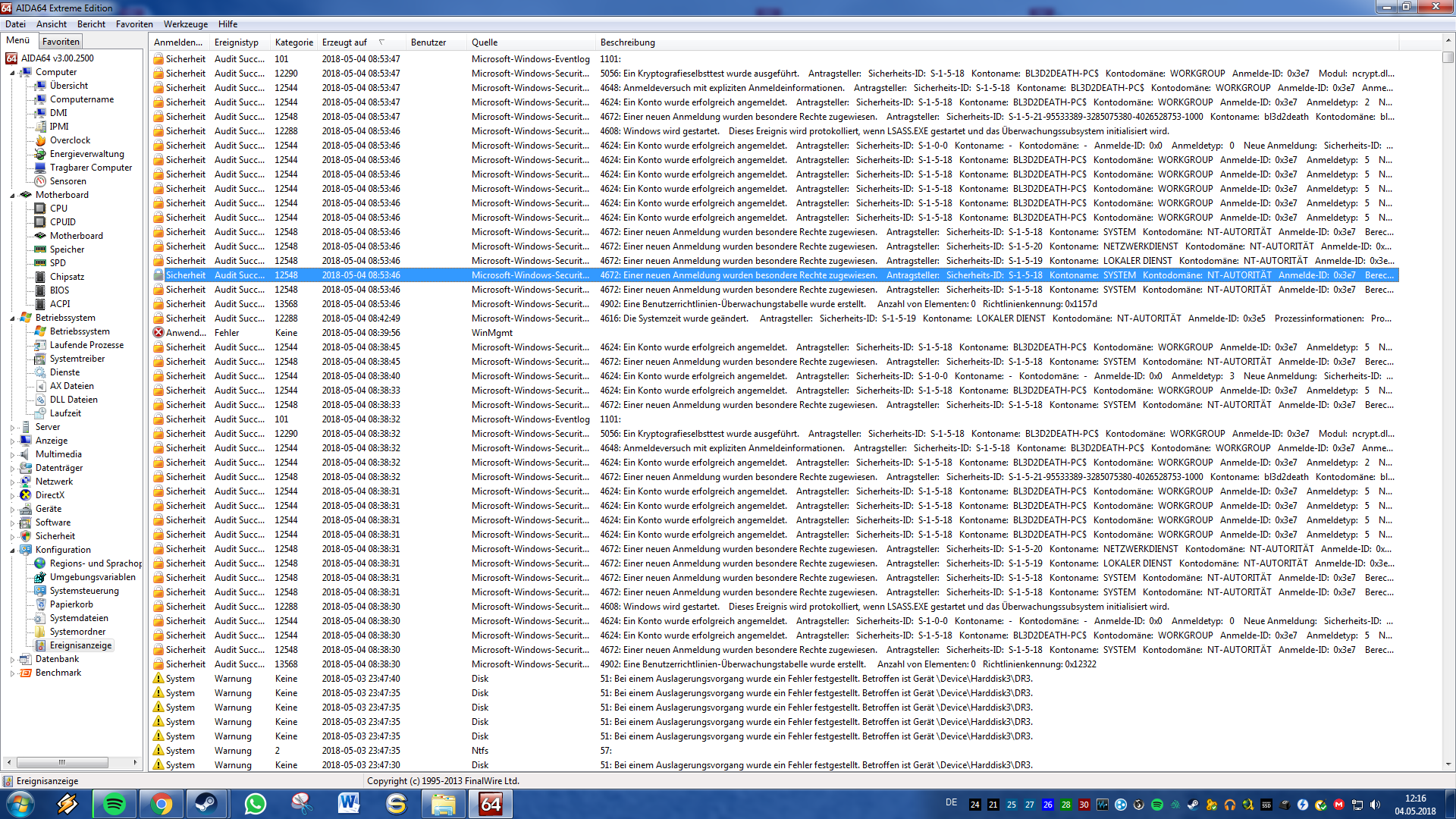Click the sidebar horizontal scrollbar track
The height and width of the screenshot is (819, 1456).
pos(120,762)
